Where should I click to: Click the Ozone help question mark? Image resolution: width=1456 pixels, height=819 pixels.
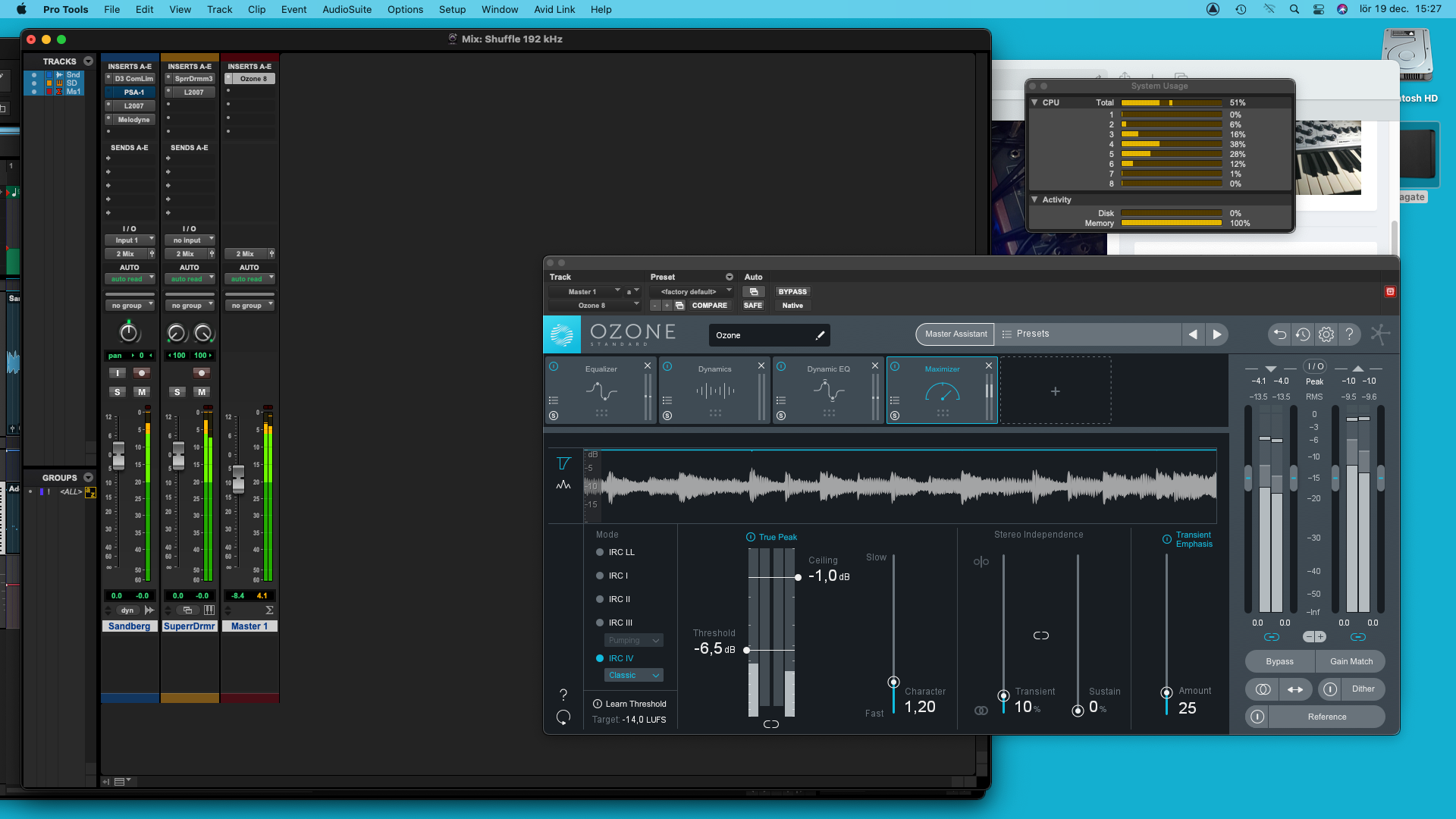[x=1349, y=334]
